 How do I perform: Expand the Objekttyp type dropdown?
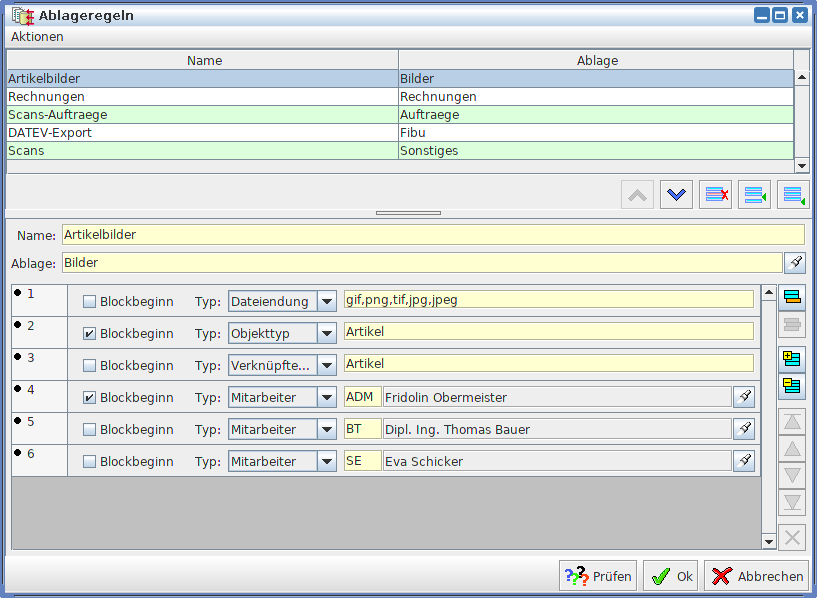coord(326,333)
